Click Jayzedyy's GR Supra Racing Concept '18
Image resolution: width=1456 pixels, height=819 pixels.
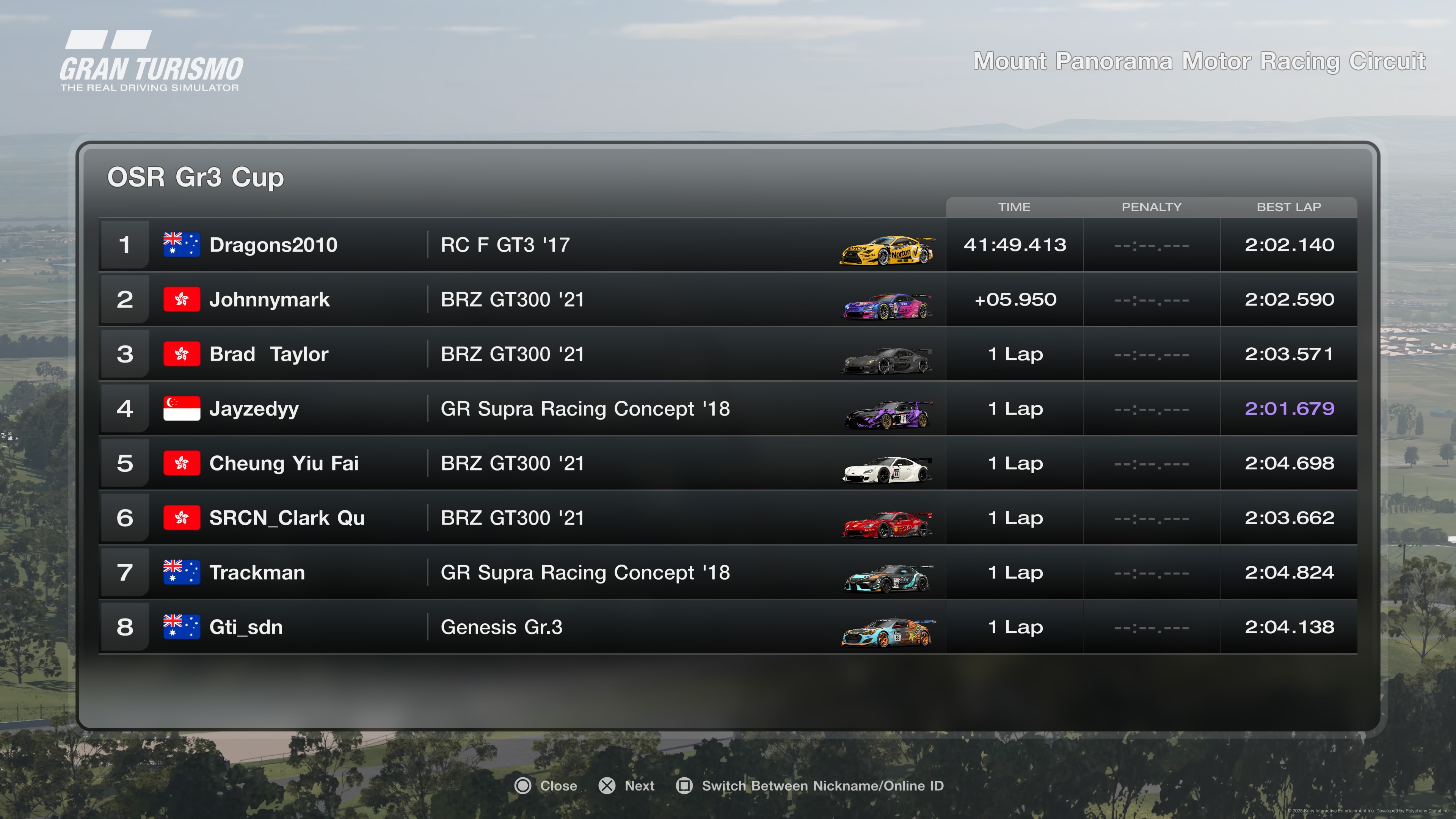click(x=585, y=409)
